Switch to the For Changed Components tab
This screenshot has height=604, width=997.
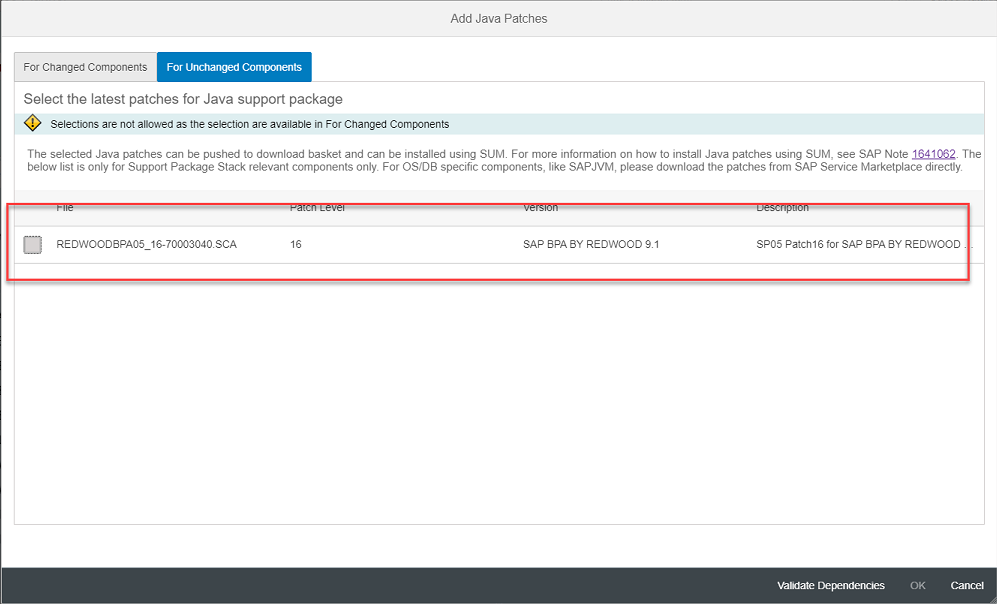click(86, 67)
